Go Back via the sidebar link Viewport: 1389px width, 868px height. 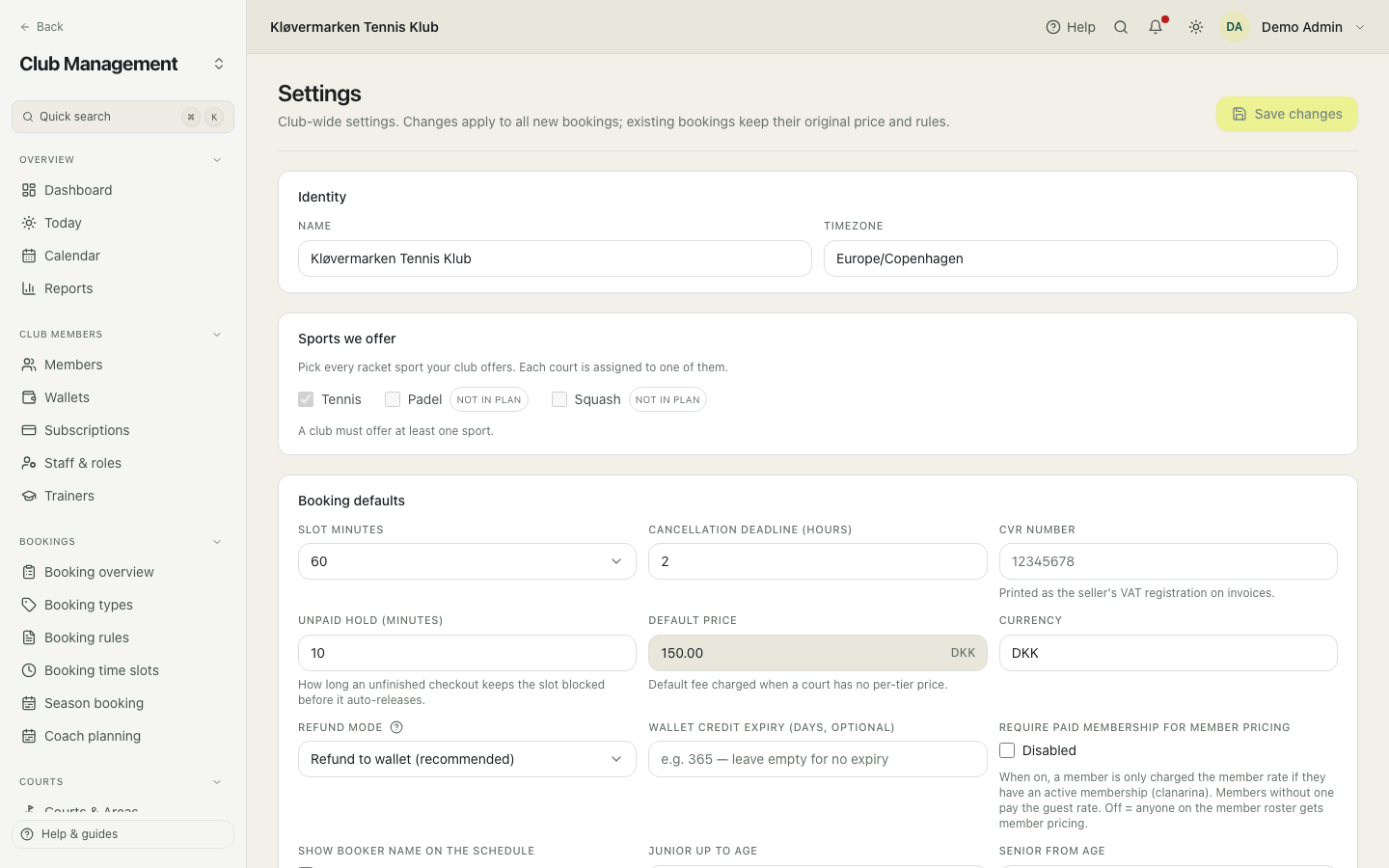(x=41, y=27)
